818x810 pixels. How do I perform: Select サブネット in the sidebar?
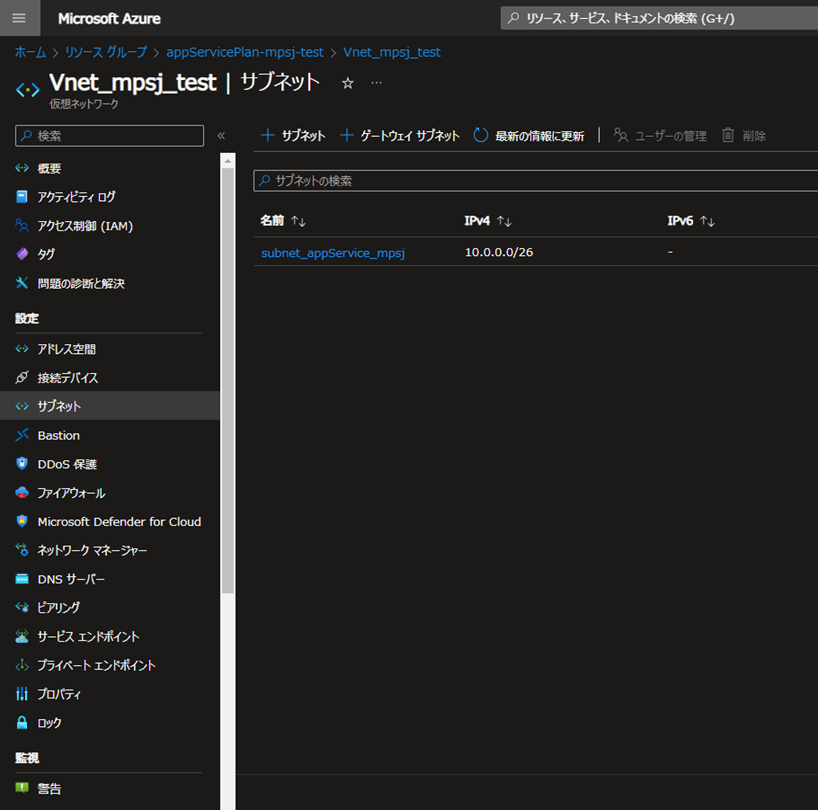[x=110, y=406]
